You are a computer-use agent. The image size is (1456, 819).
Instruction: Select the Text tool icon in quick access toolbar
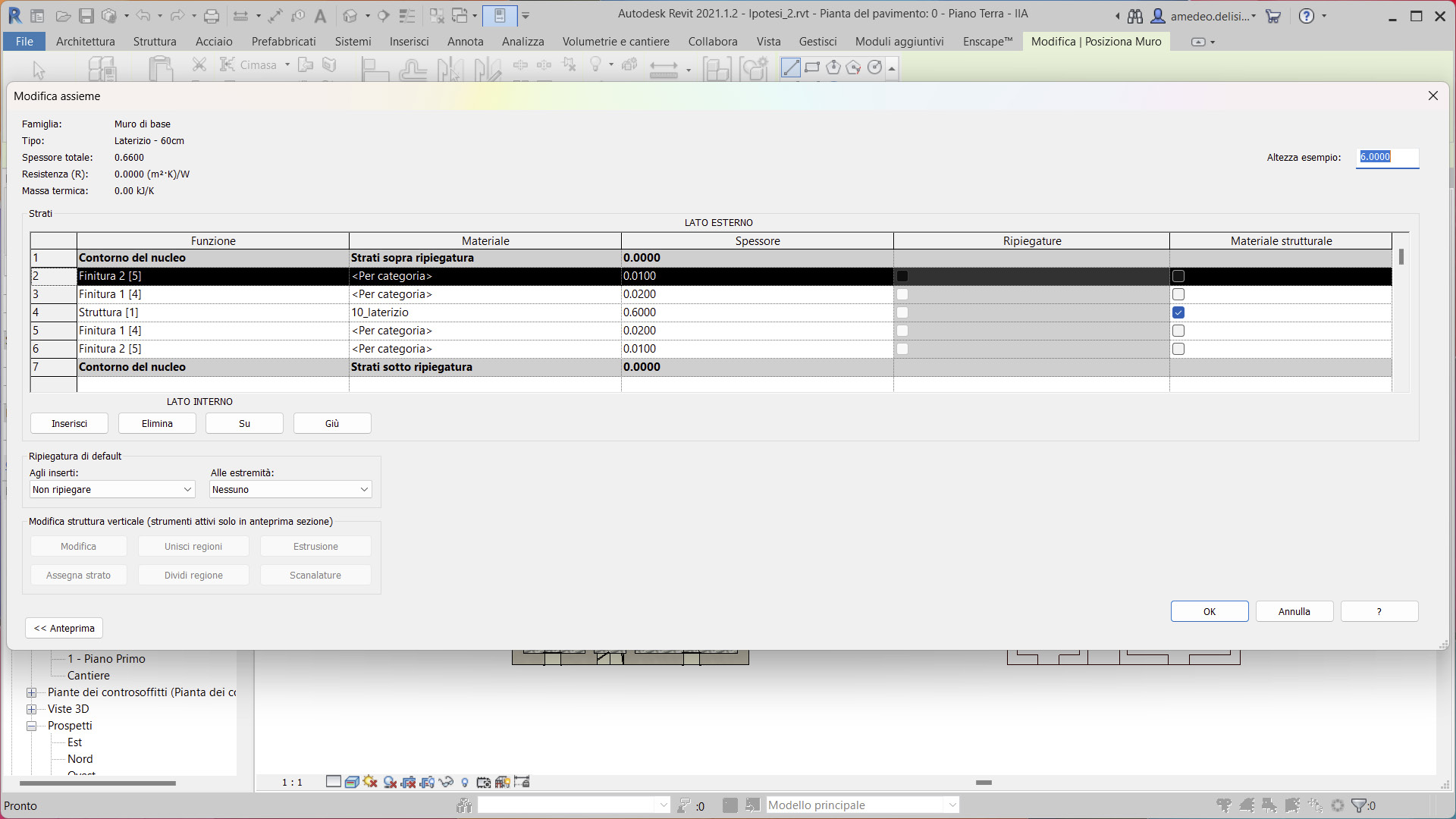(x=320, y=16)
